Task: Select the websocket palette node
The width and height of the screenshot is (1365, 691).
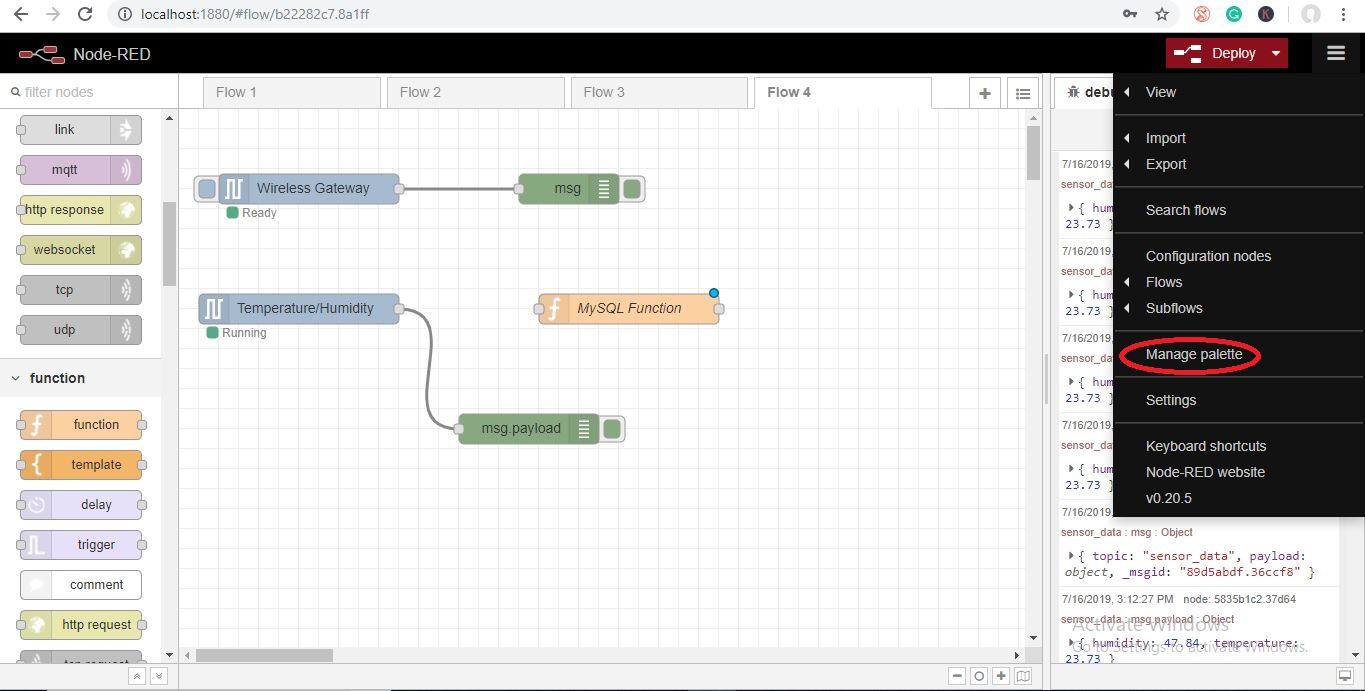Action: [80, 250]
